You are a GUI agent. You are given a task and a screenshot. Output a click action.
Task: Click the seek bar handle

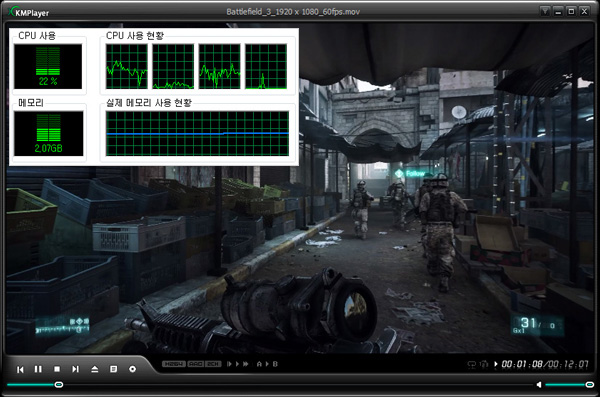59,384
